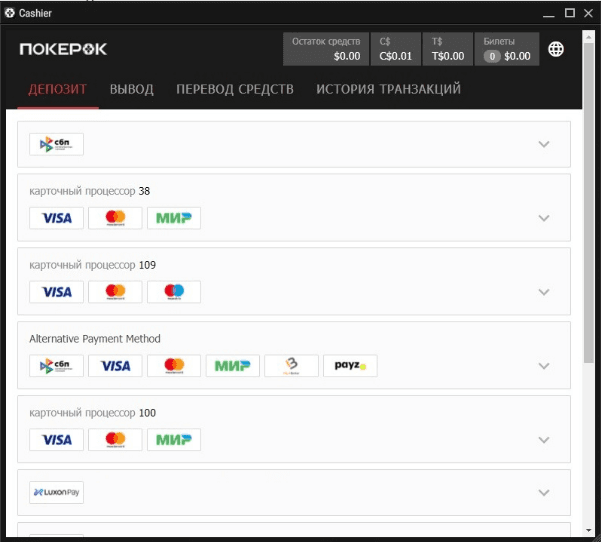Image resolution: width=602 pixels, height=543 pixels.
Task: Open the ДЕПОЗИТ tab
Action: pyautogui.click(x=58, y=89)
